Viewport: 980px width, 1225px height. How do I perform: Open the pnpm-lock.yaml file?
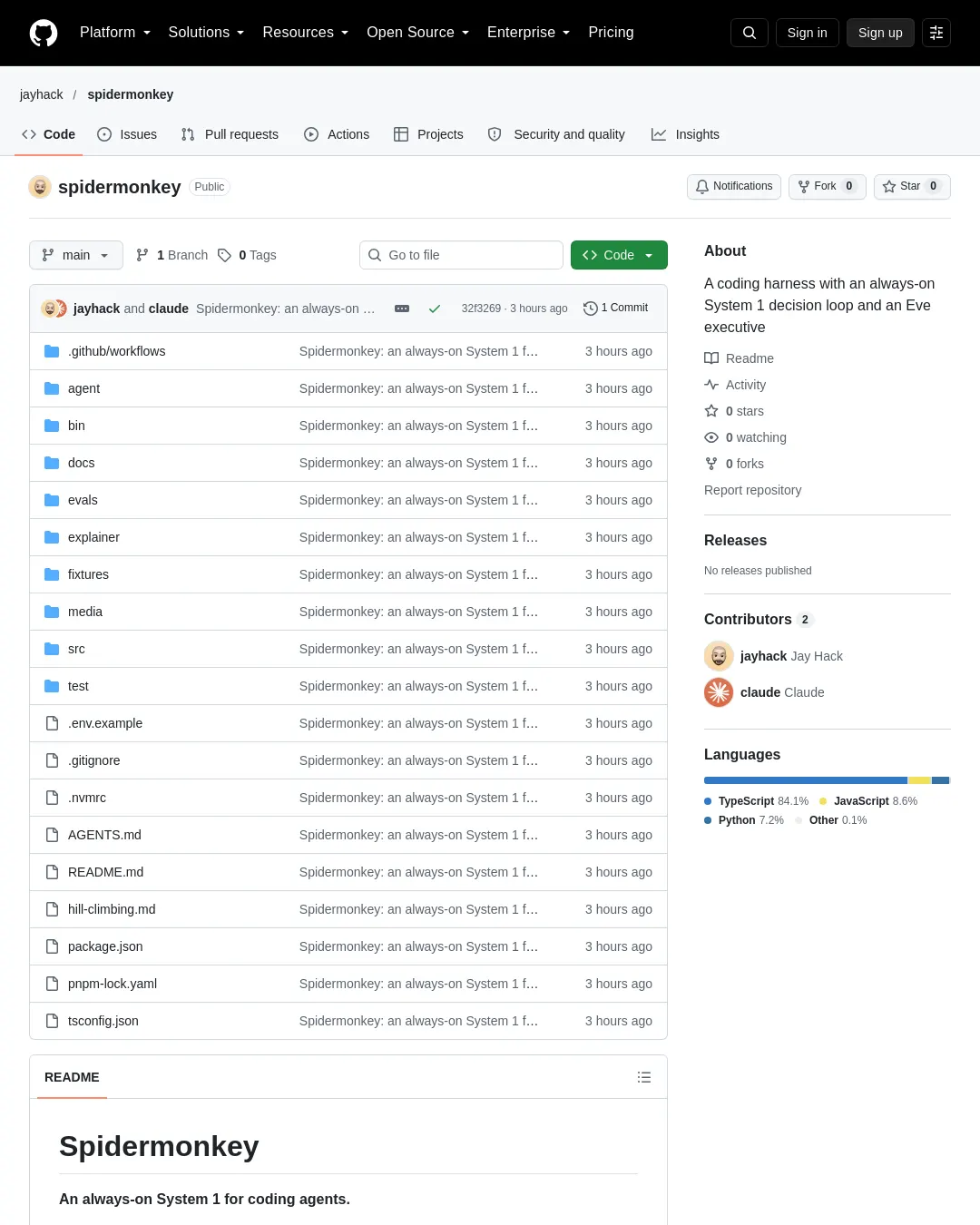point(113,984)
